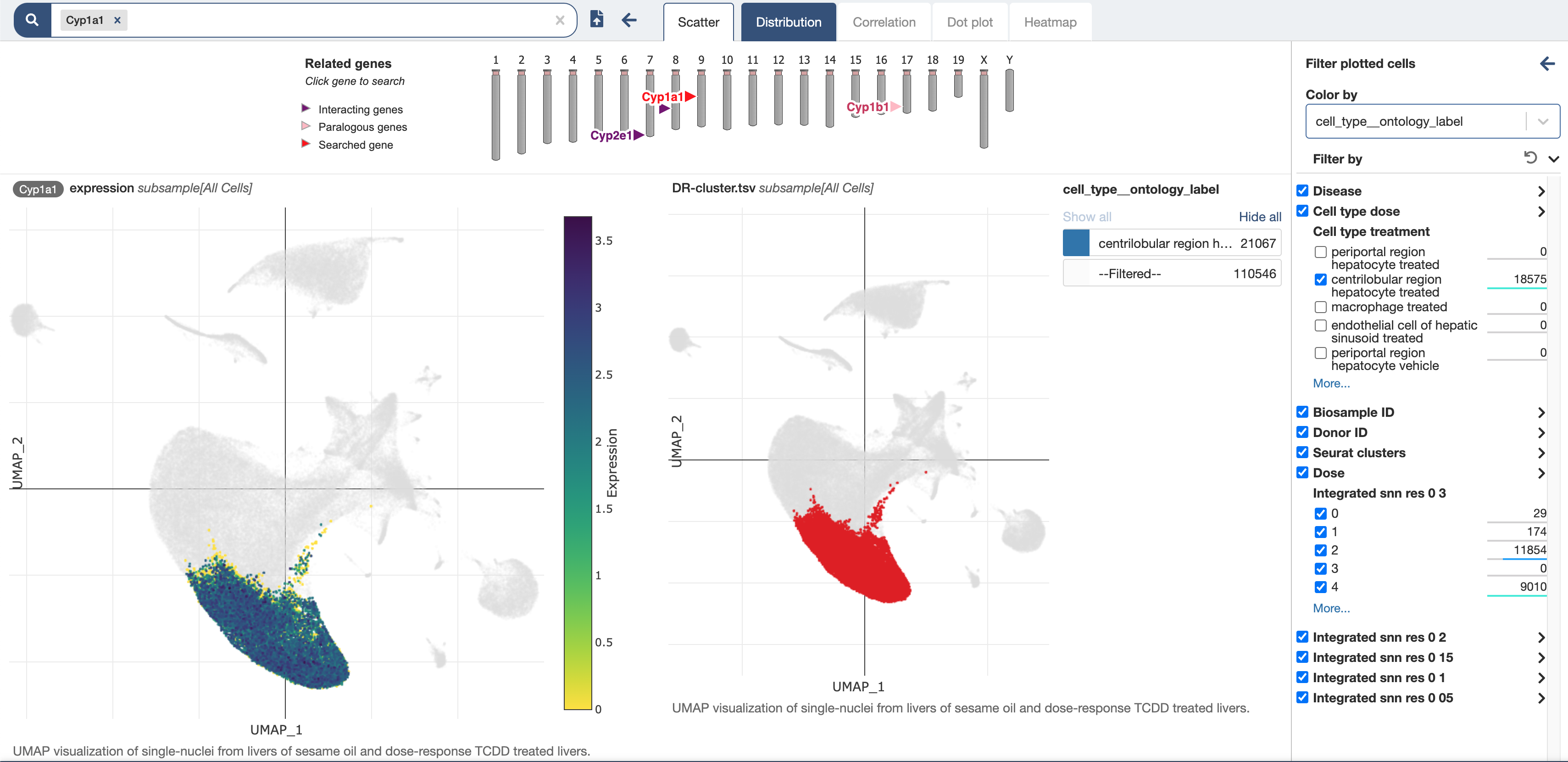Check the macrophage treated checkbox
The image size is (1568, 762).
tap(1320, 307)
